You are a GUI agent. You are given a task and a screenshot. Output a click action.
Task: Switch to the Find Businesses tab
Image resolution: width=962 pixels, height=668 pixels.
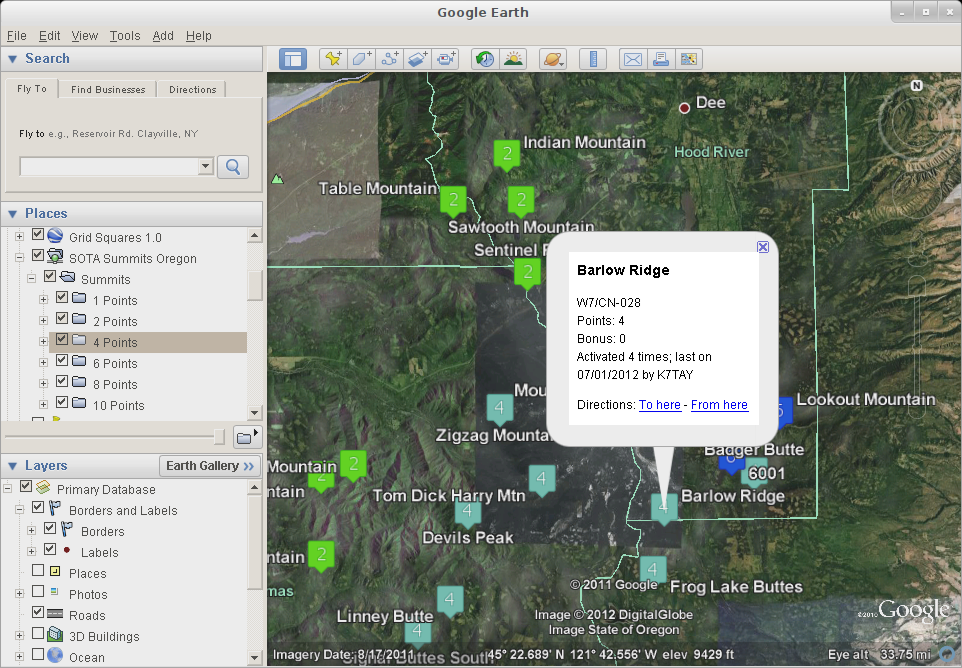(x=108, y=90)
